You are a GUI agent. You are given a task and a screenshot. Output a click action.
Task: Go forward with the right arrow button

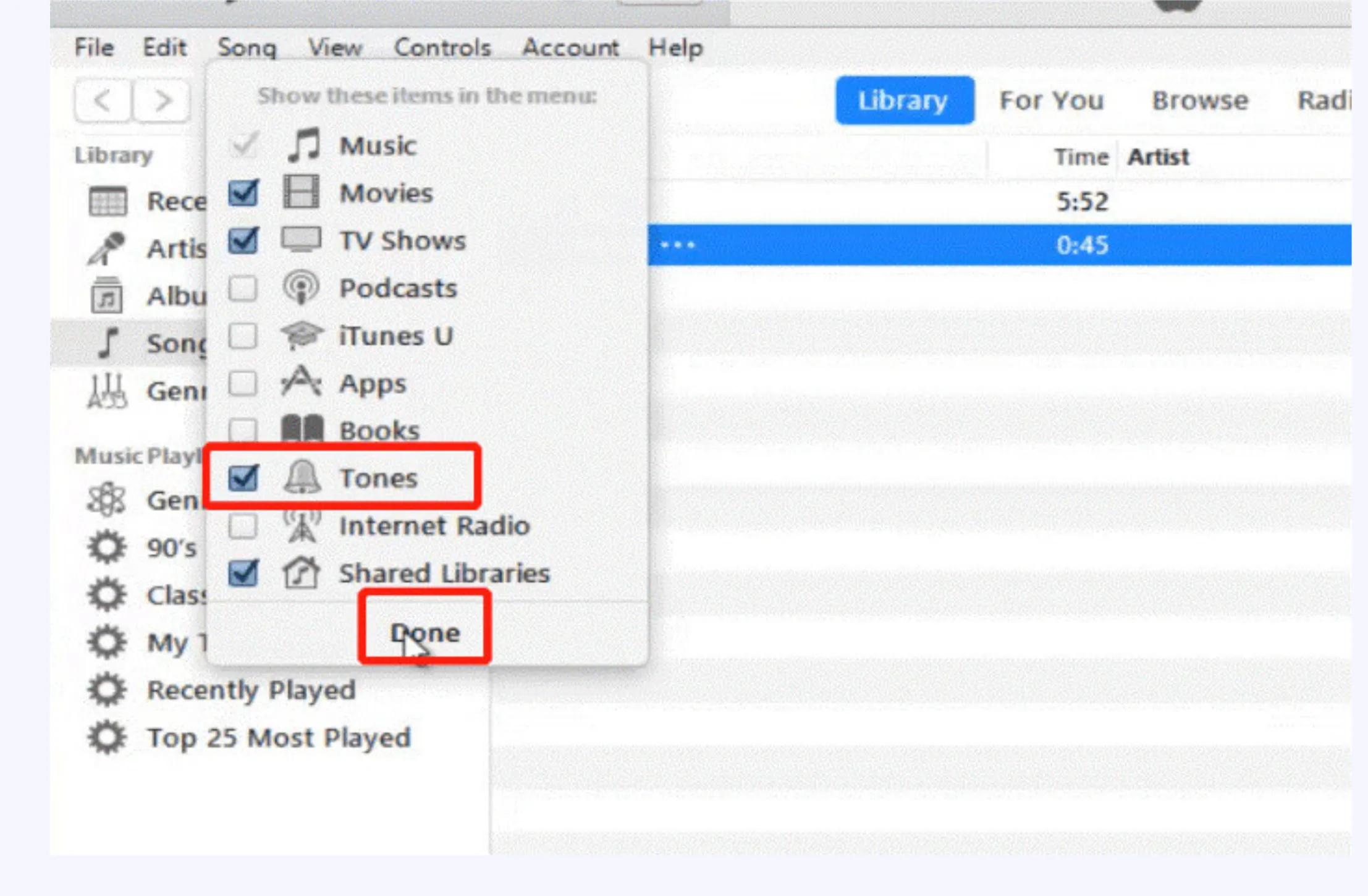(x=162, y=100)
